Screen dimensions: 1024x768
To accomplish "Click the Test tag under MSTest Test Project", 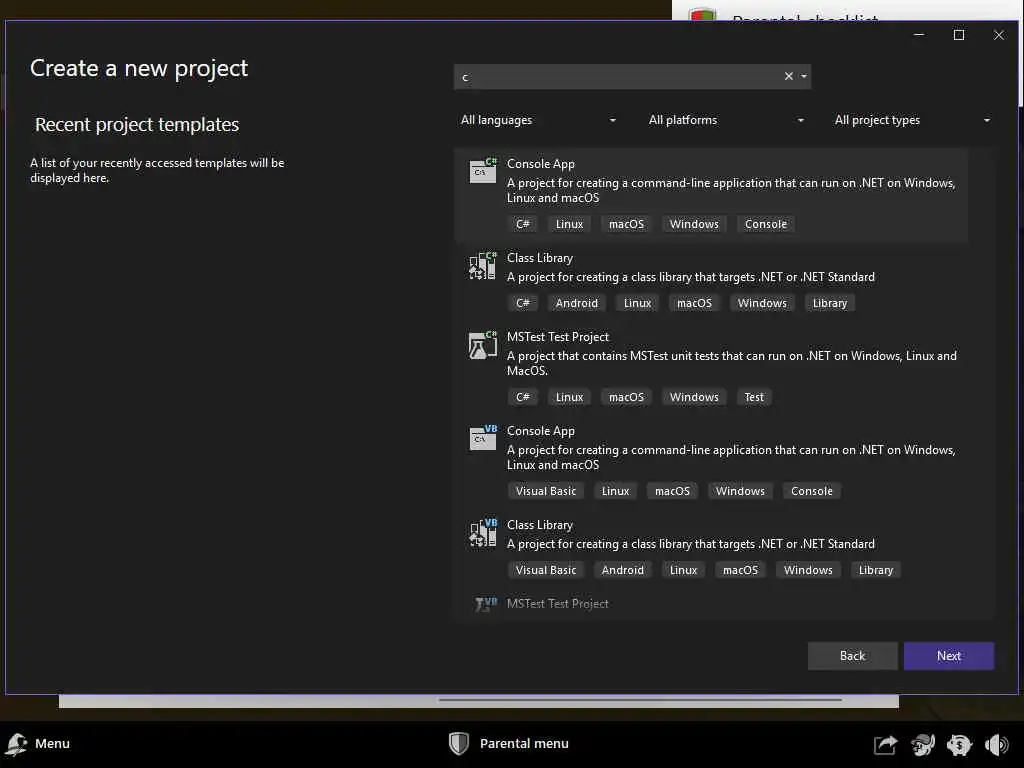I will pos(754,397).
